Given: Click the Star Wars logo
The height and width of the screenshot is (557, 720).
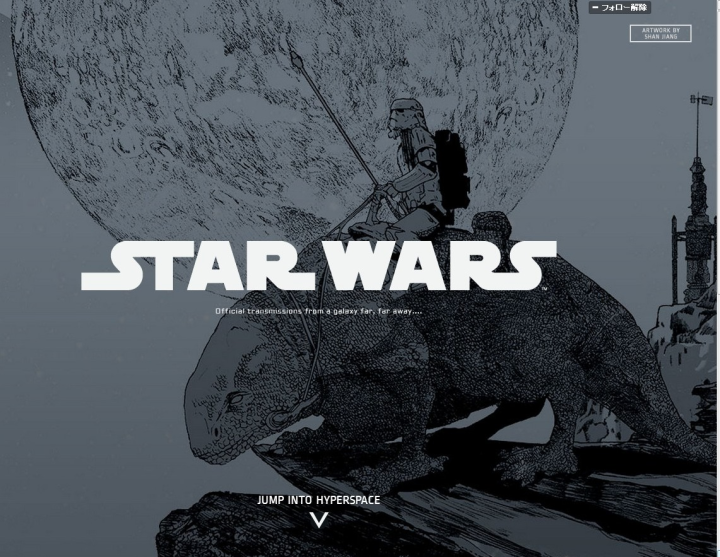Looking at the screenshot, I should tap(319, 265).
